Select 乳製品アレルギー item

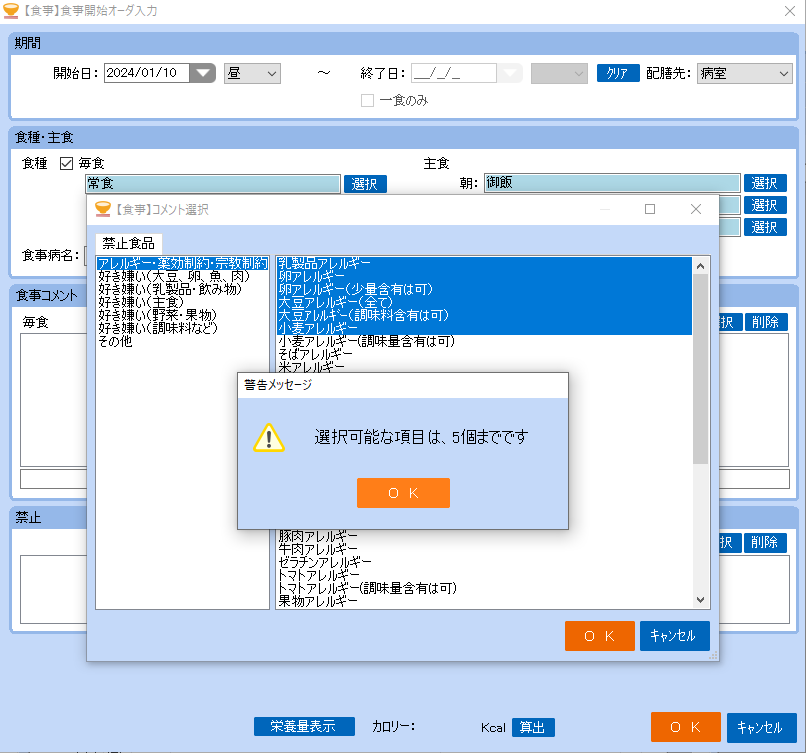click(484, 264)
